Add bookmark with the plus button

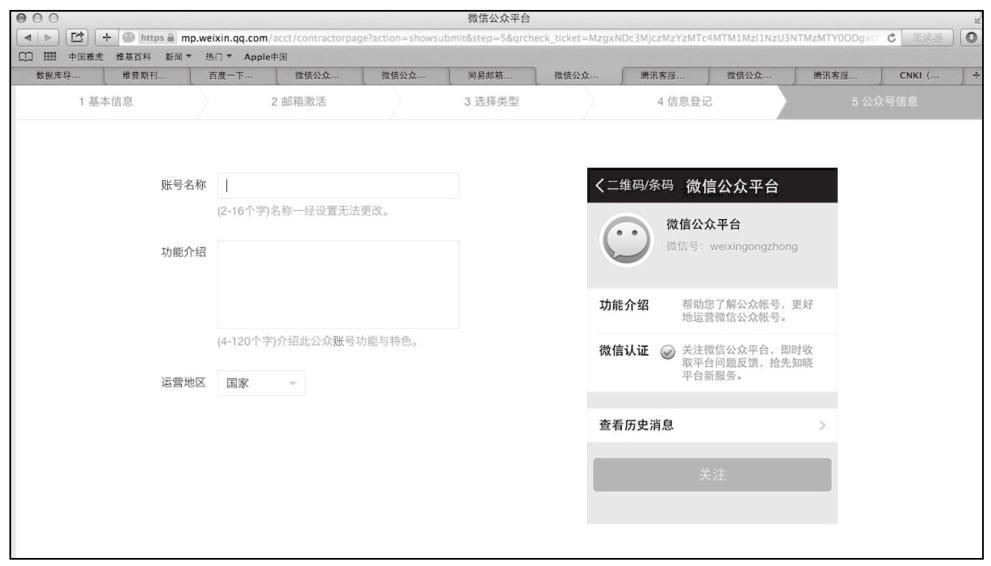click(x=106, y=37)
